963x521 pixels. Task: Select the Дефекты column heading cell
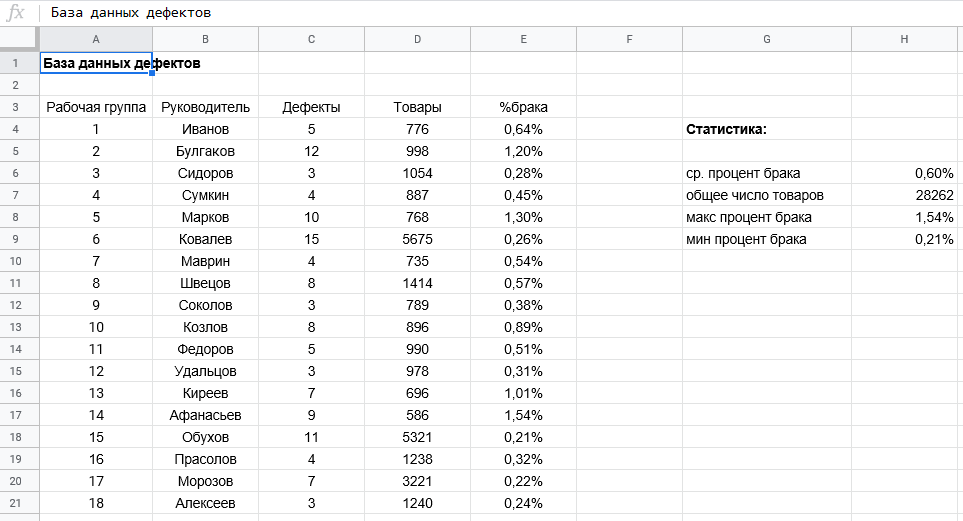[311, 107]
